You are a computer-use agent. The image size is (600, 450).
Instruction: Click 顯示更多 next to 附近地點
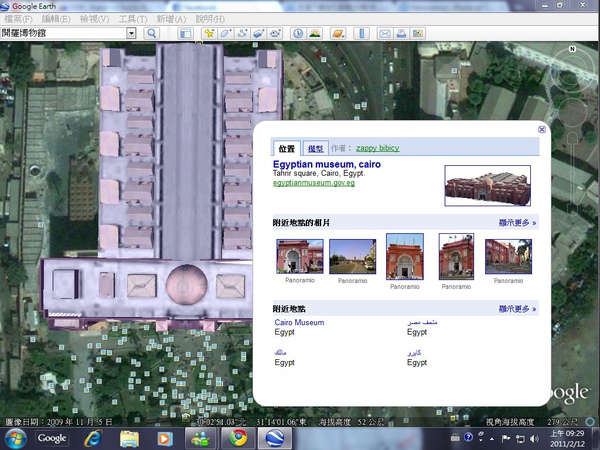[517, 308]
